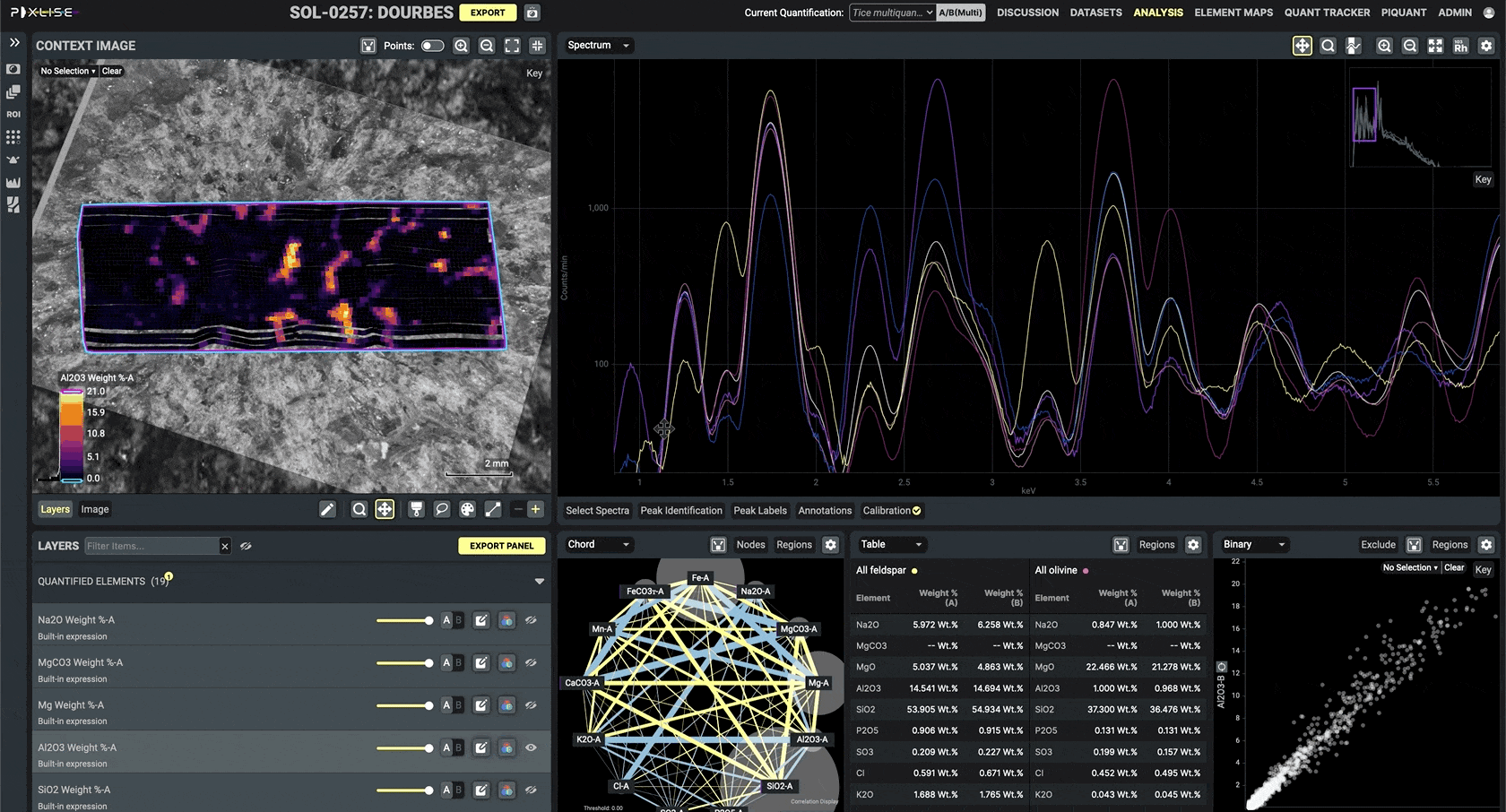The width and height of the screenshot is (1506, 812).
Task: Adjust opacity slider for SiO2 Weight %-A
Action: [404, 790]
